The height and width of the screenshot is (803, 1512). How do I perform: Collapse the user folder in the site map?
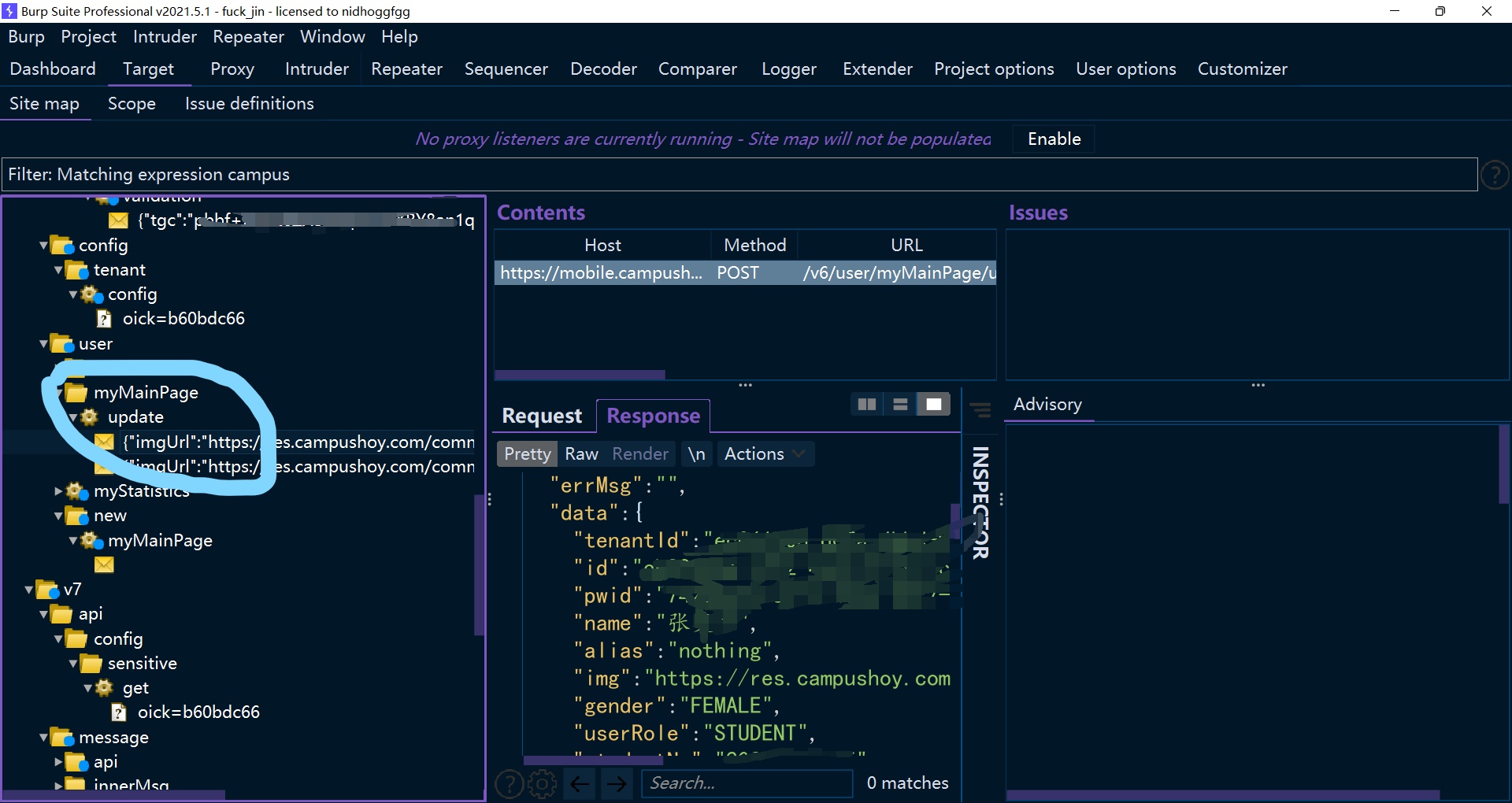(x=42, y=343)
